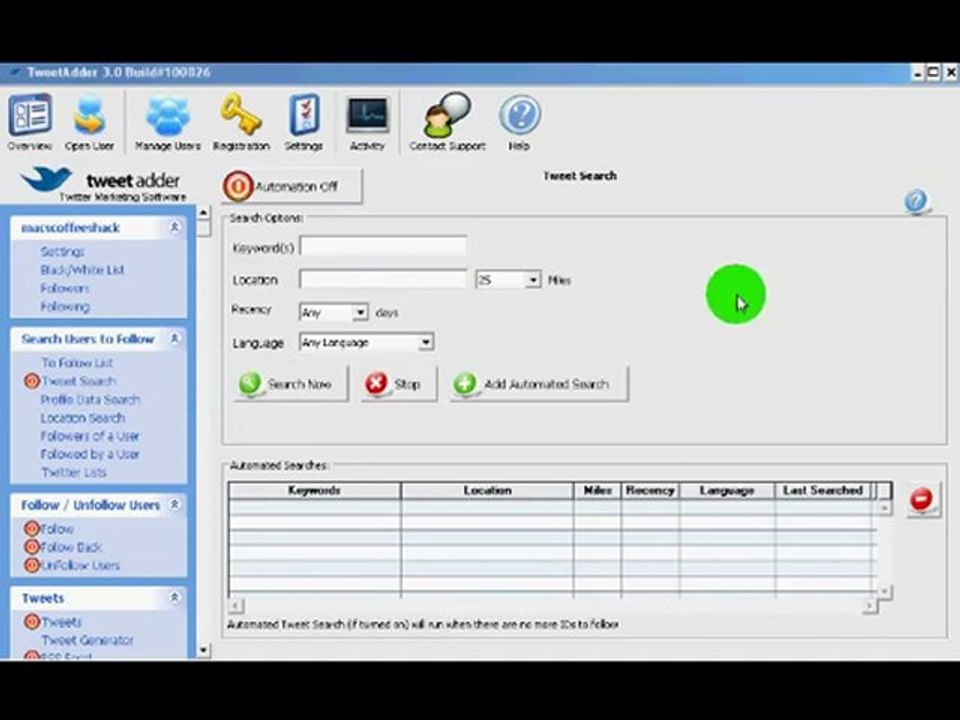Show the Activity monitor icon
This screenshot has height=720, width=960.
click(x=367, y=122)
